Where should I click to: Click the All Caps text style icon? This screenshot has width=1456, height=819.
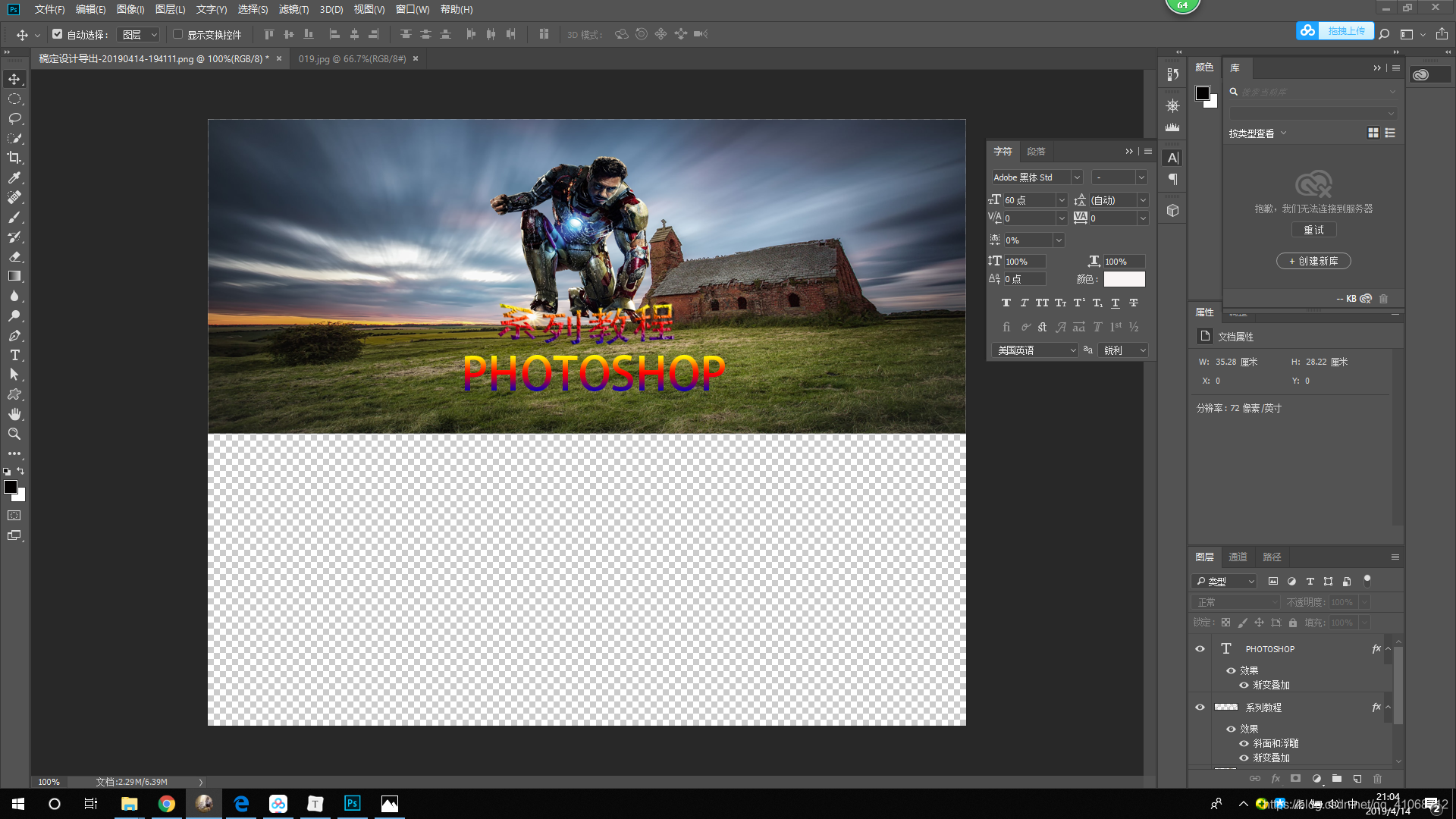pos(1043,303)
